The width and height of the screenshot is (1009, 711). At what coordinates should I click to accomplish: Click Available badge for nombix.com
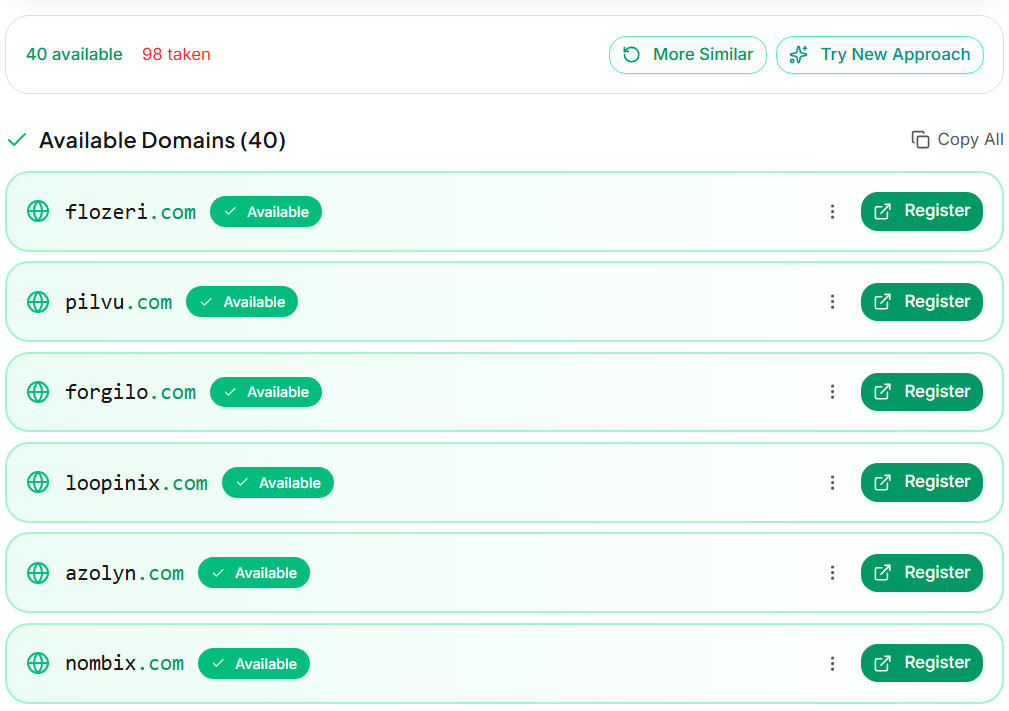[x=254, y=663]
